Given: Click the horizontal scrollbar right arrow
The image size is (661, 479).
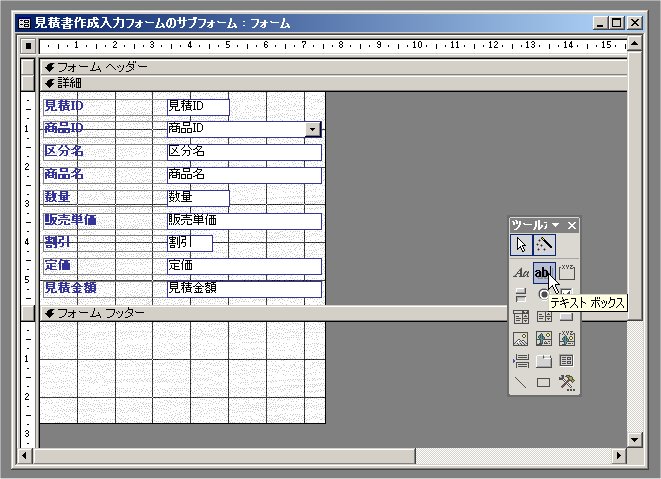Looking at the screenshot, I should click(x=619, y=455).
